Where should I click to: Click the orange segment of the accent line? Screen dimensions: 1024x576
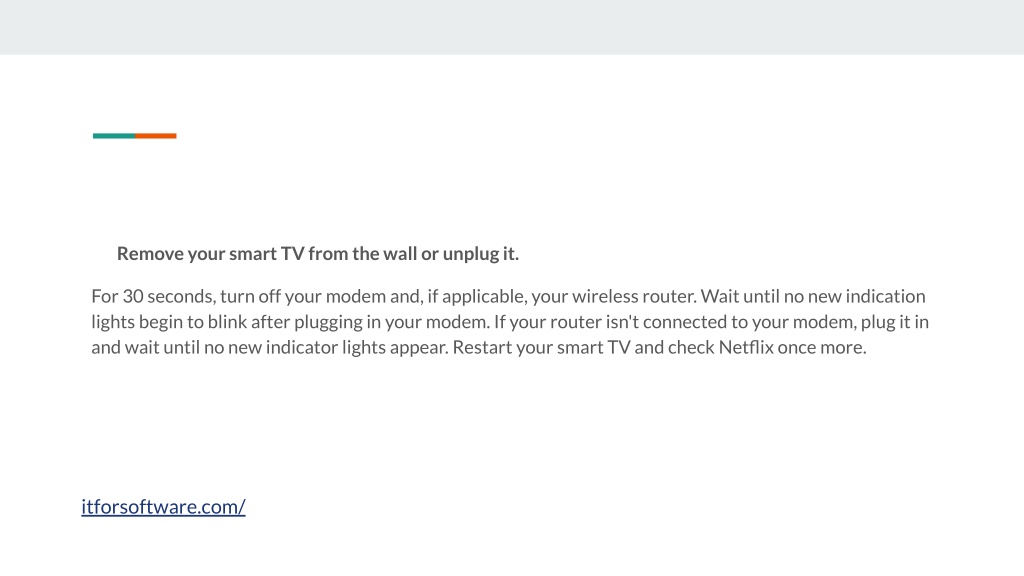pos(155,136)
